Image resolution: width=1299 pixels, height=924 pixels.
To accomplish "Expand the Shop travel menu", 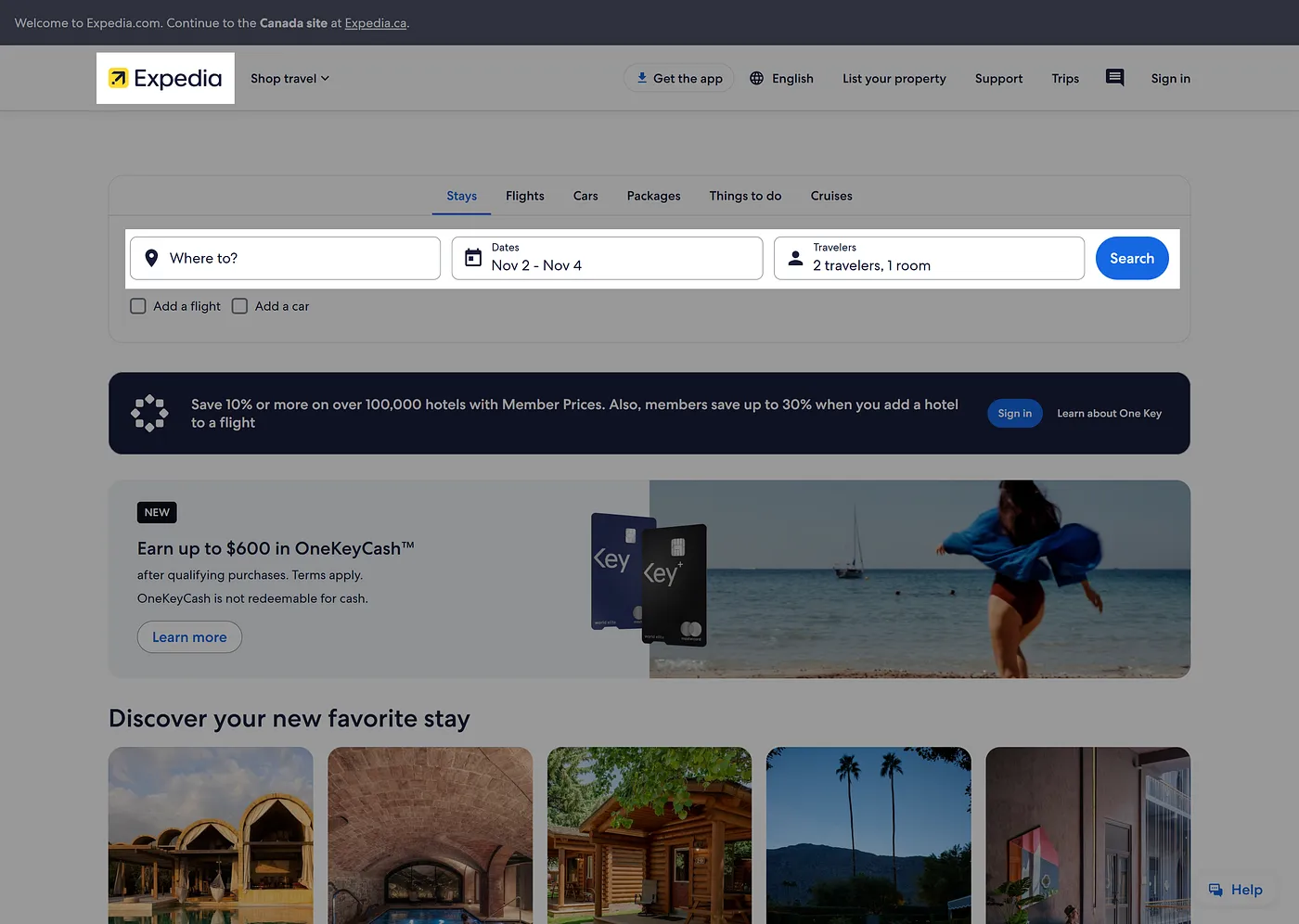I will 289,79.
